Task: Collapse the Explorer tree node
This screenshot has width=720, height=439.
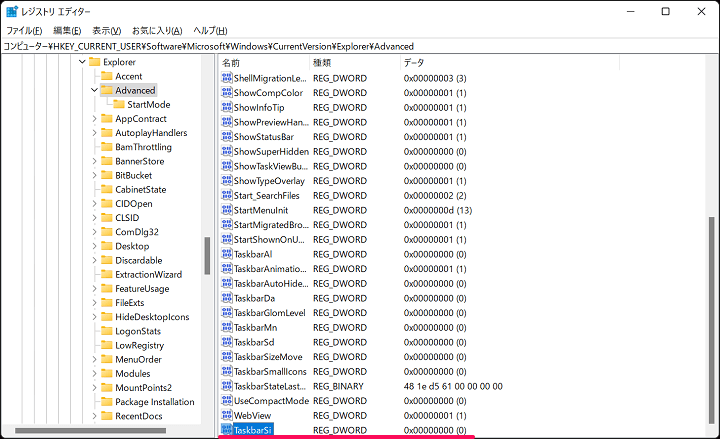Action: pos(82,62)
